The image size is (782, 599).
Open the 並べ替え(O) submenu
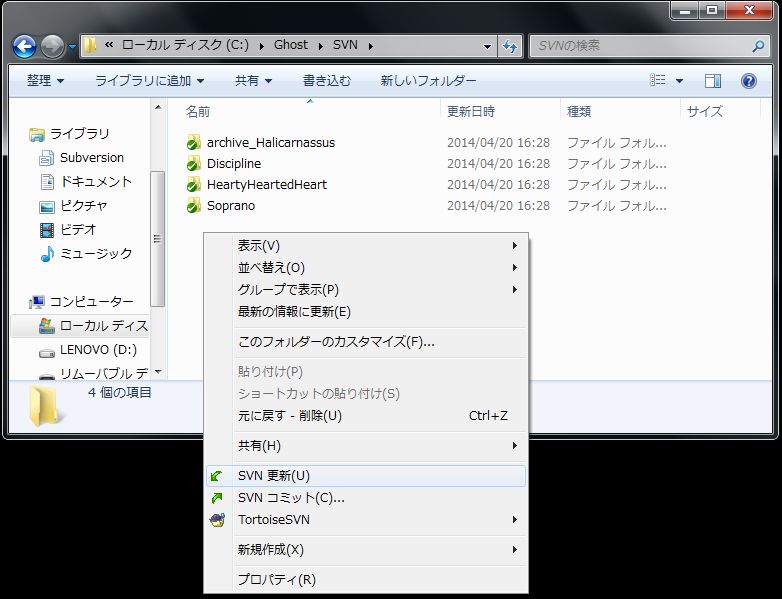(x=366, y=267)
